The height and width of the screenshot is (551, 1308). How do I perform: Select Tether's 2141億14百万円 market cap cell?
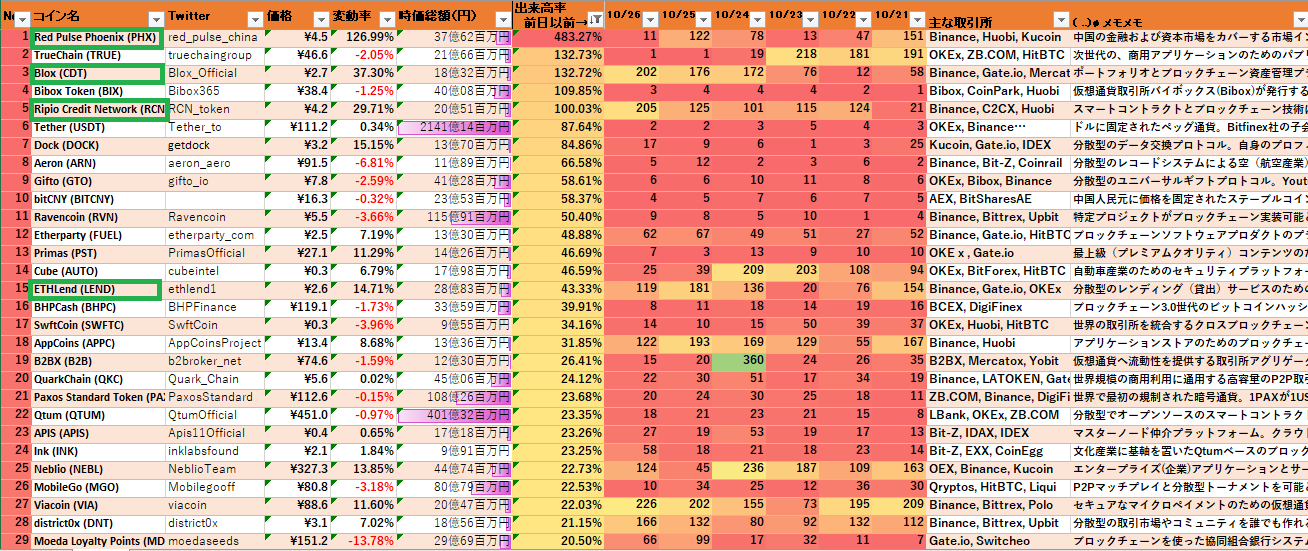[453, 127]
